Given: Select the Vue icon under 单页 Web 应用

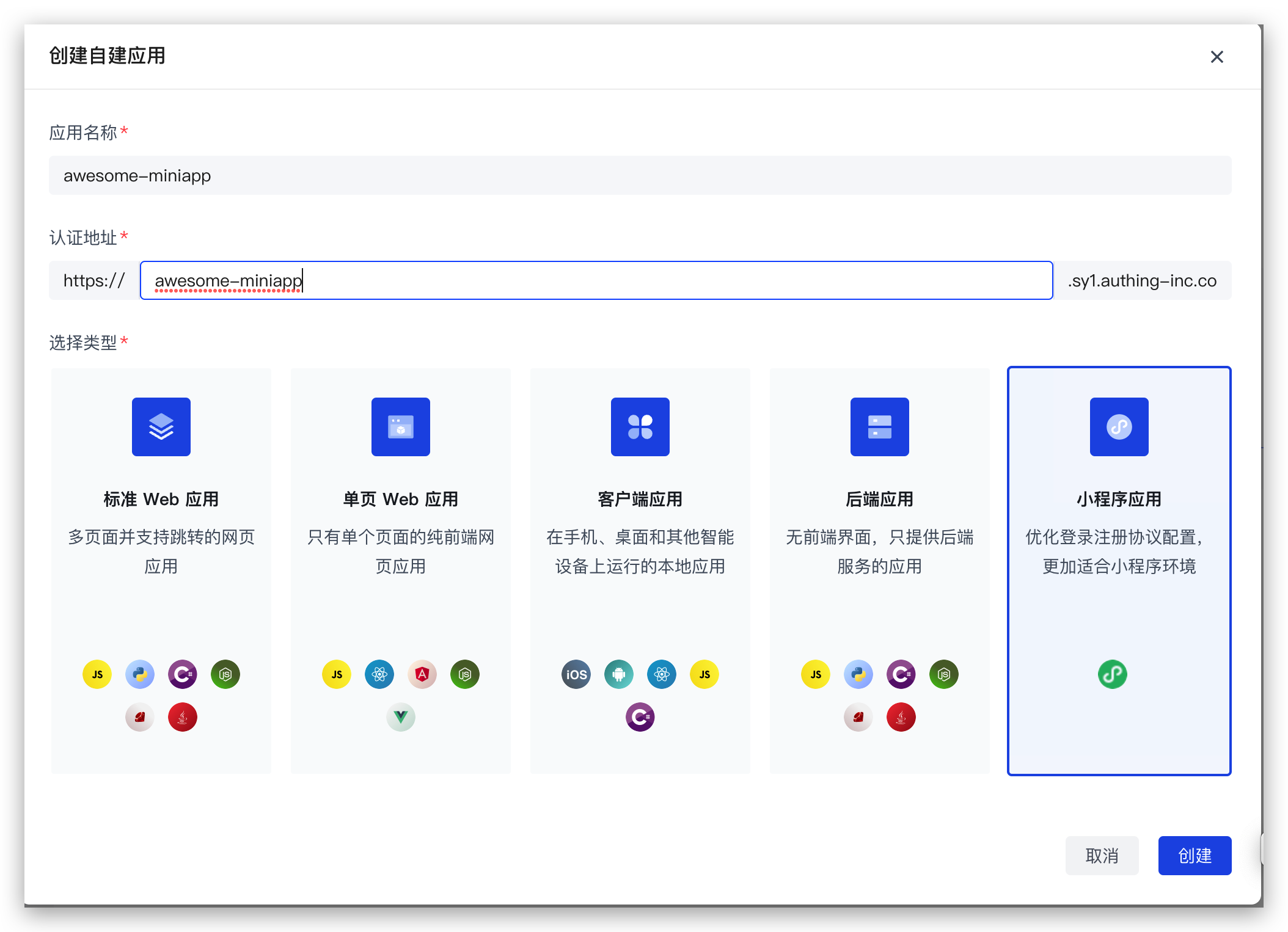Looking at the screenshot, I should 400,717.
